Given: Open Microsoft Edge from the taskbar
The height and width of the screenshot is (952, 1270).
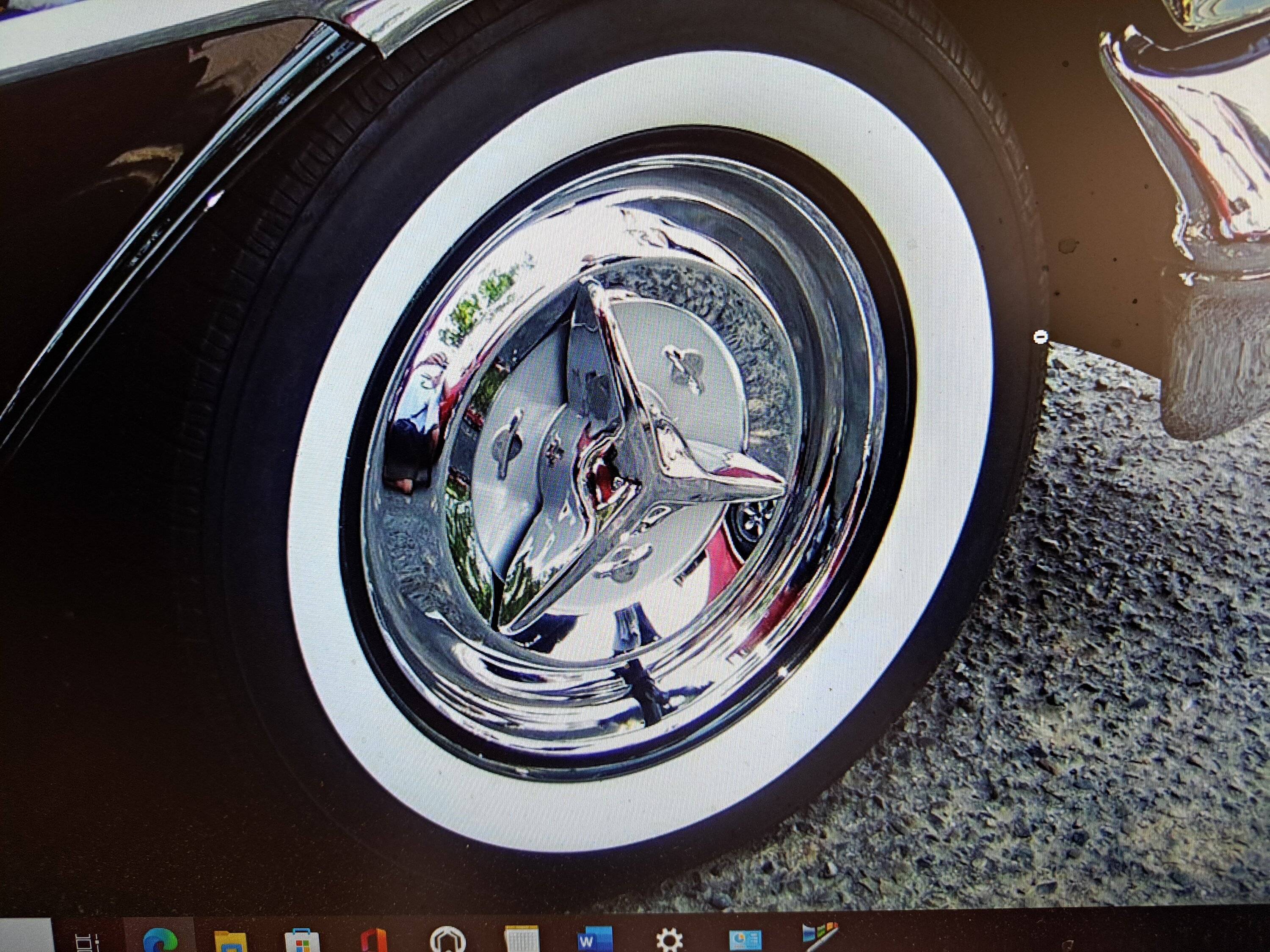Looking at the screenshot, I should 161,941.
